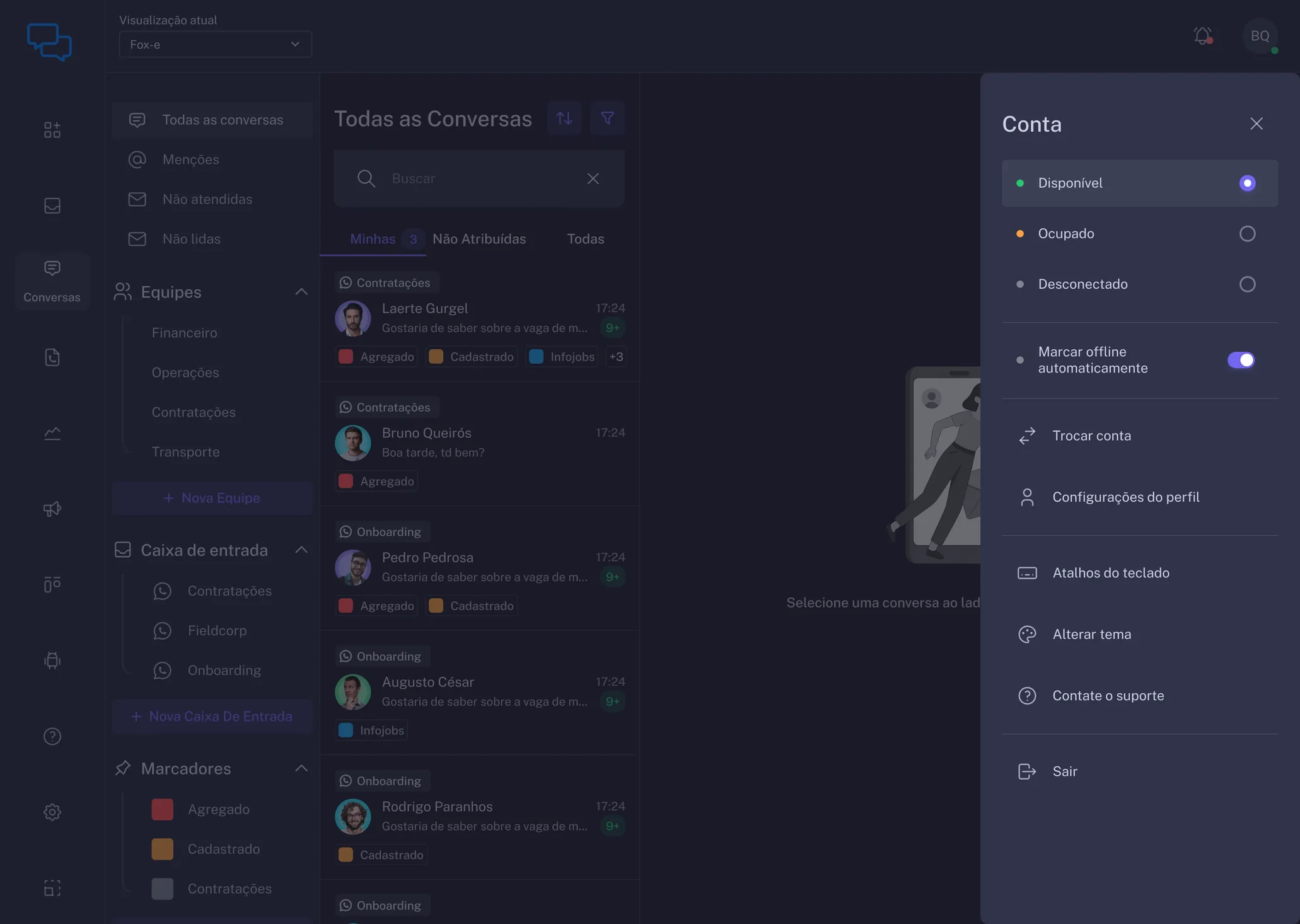Collapse the Equipes section chevron
The width and height of the screenshot is (1300, 924).
click(x=301, y=292)
